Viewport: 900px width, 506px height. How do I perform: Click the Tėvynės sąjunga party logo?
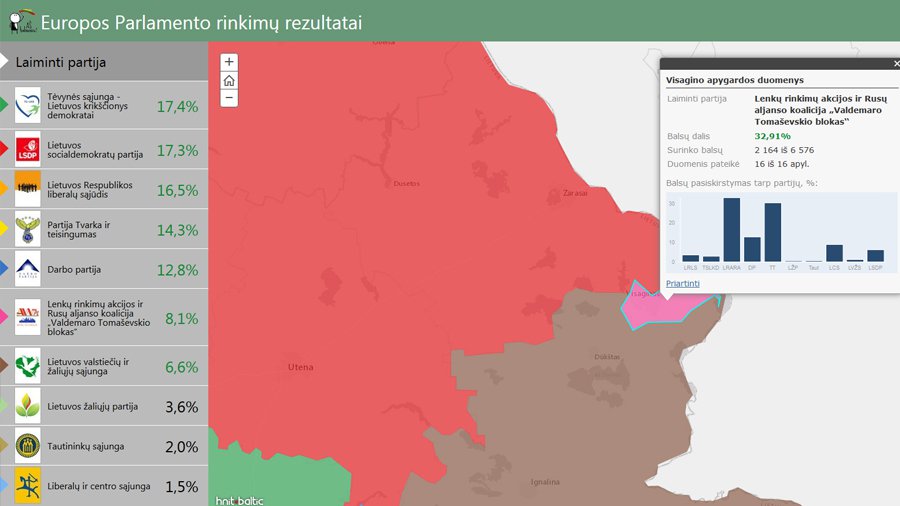[28, 105]
